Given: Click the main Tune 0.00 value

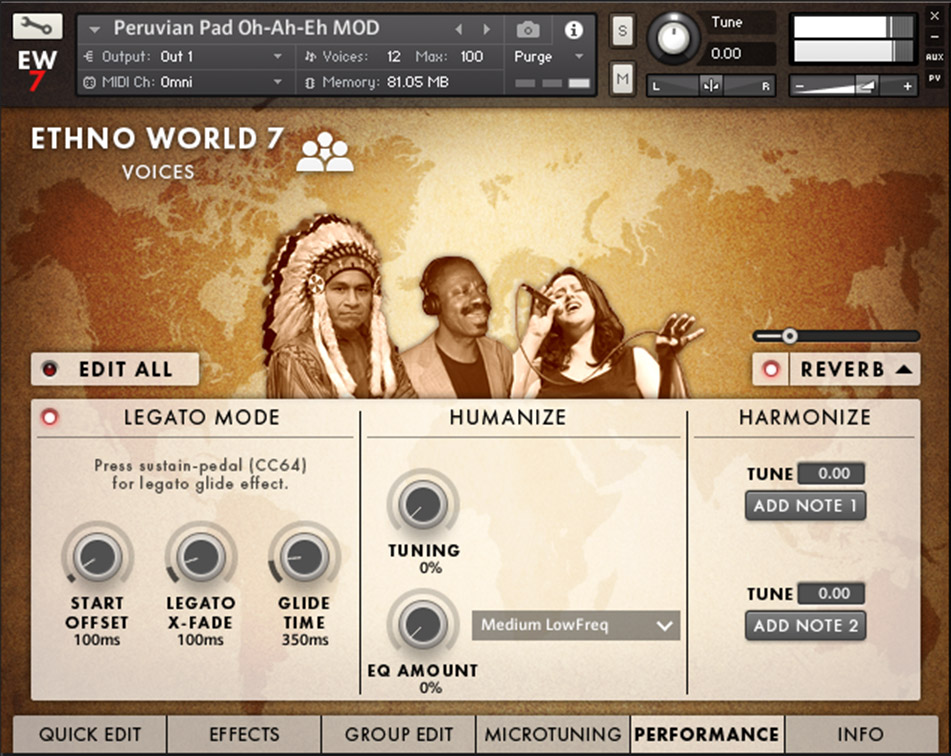Looking at the screenshot, I should 726,53.
